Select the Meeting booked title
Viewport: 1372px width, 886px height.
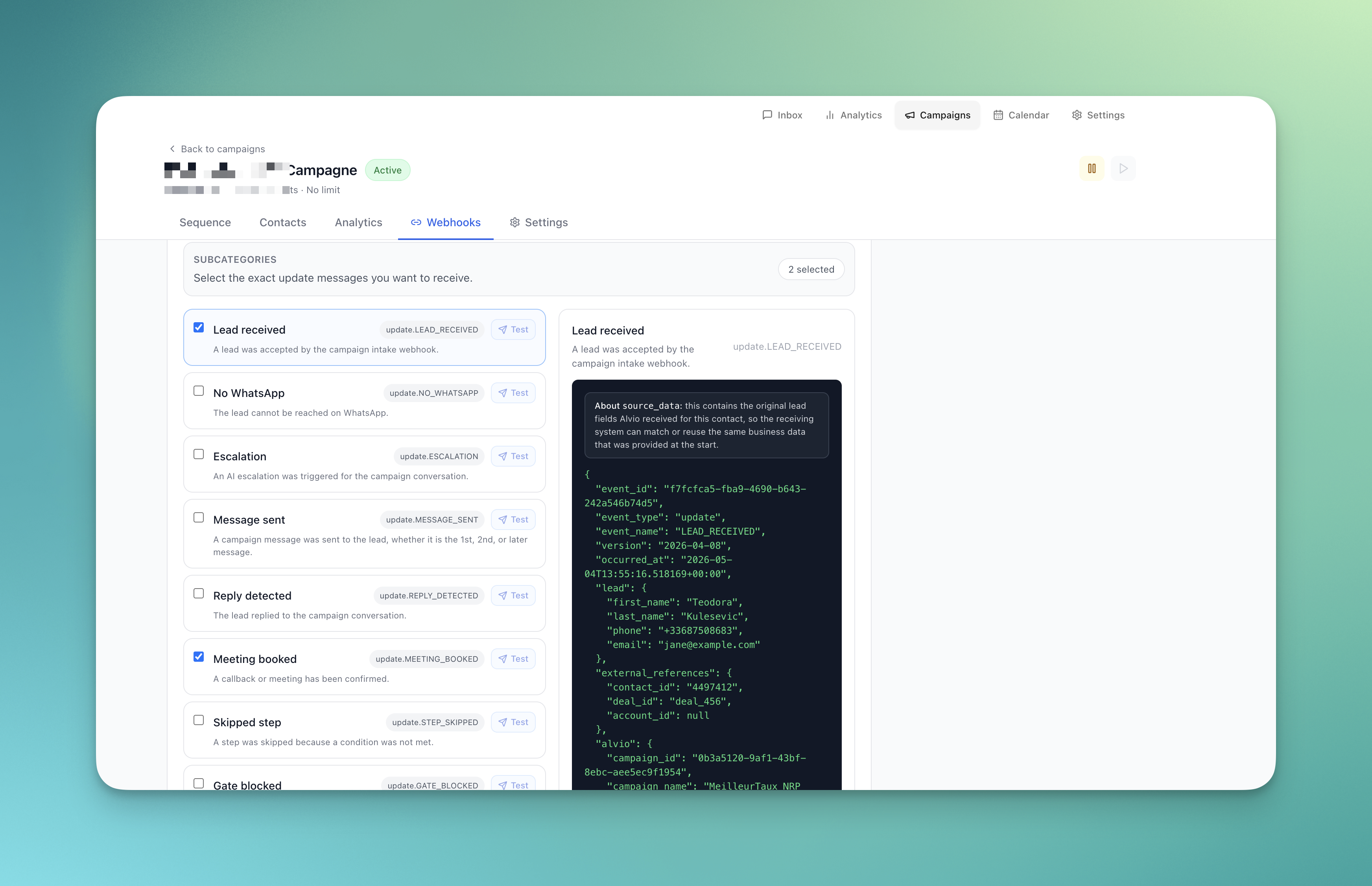coord(255,659)
